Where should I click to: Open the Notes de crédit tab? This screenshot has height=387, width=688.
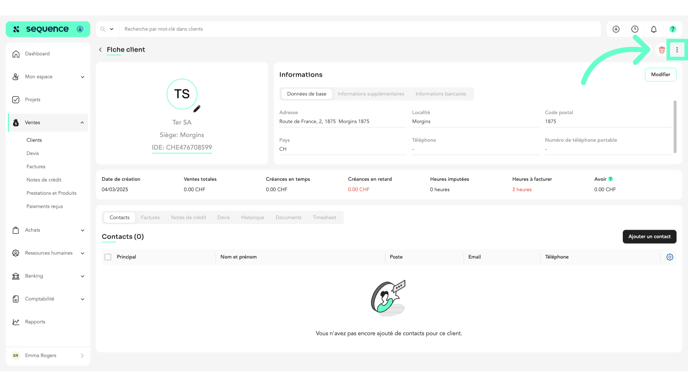[x=188, y=218]
